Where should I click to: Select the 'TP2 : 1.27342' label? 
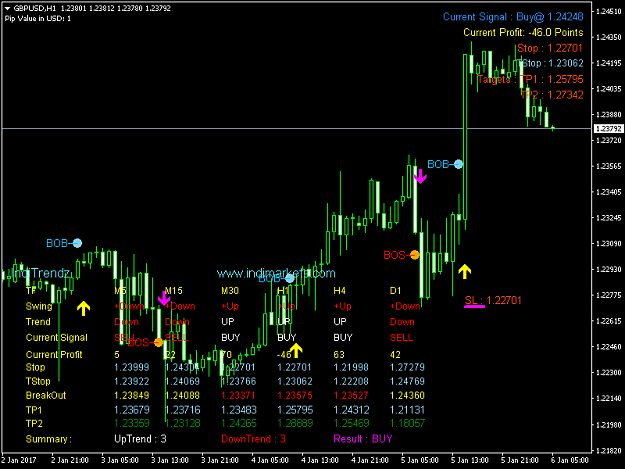[552, 95]
